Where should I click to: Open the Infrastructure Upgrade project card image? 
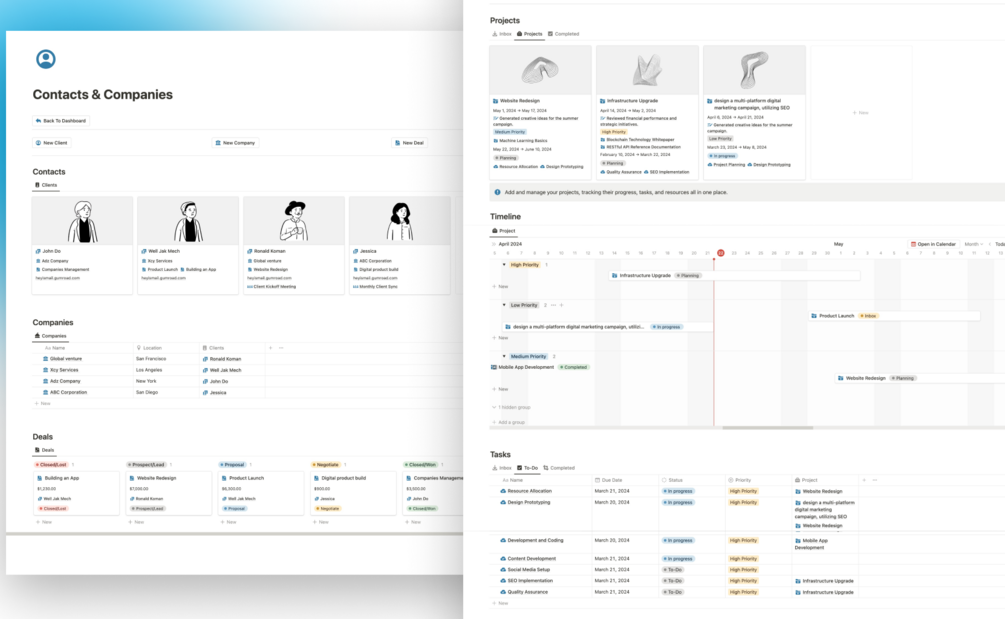(x=647, y=70)
